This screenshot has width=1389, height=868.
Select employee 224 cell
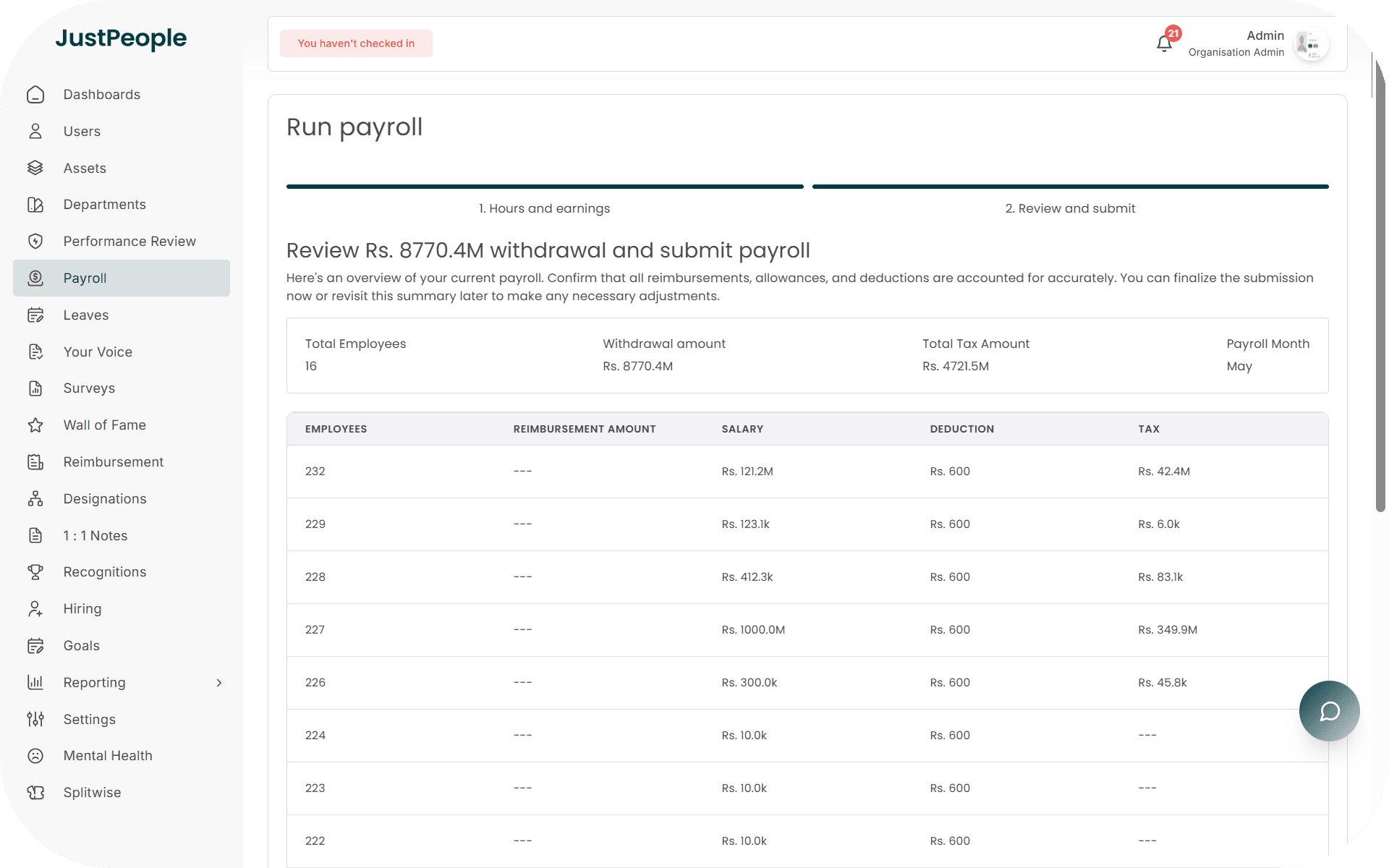point(315,736)
